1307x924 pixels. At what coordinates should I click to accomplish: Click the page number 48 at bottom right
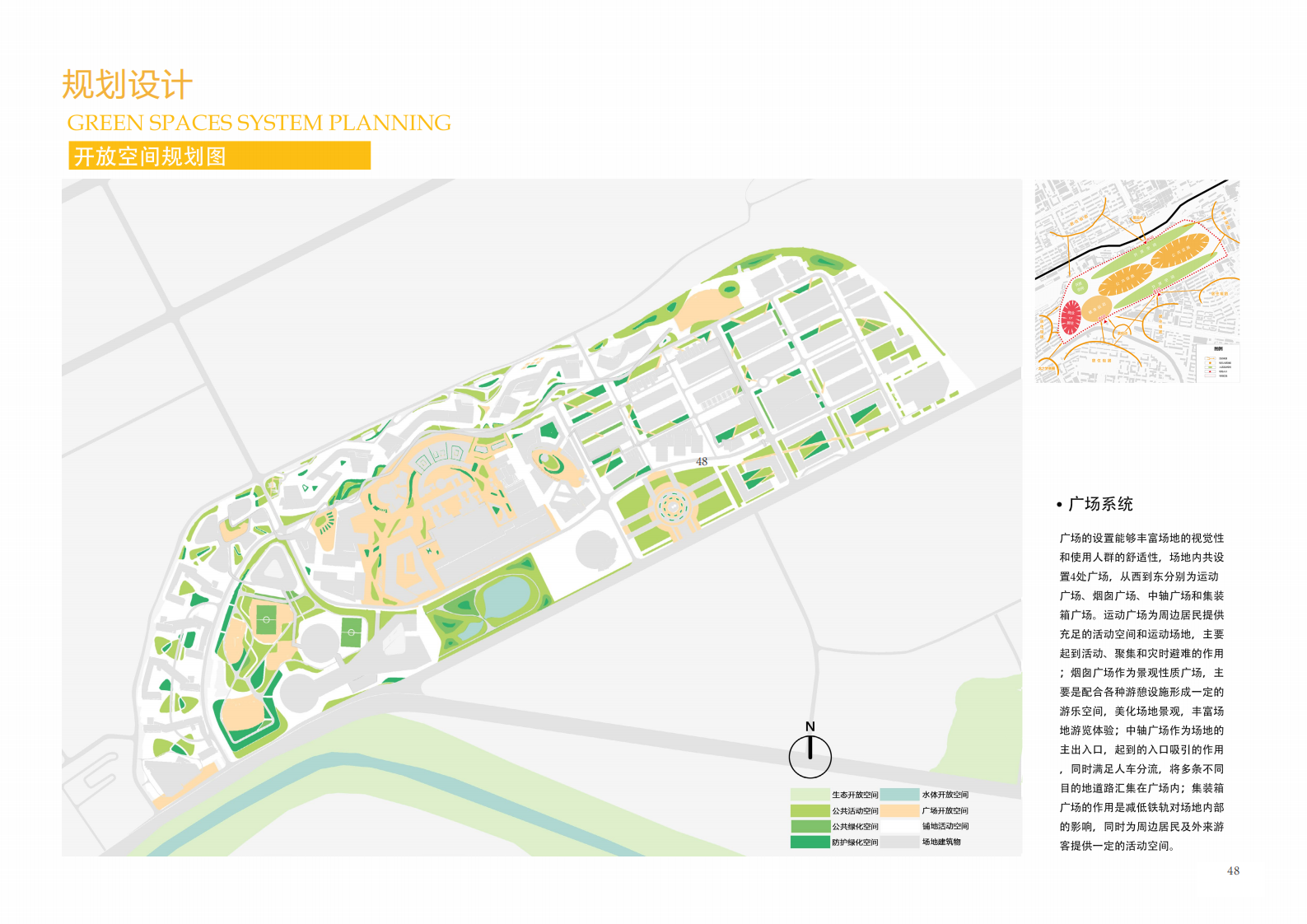tap(1232, 870)
